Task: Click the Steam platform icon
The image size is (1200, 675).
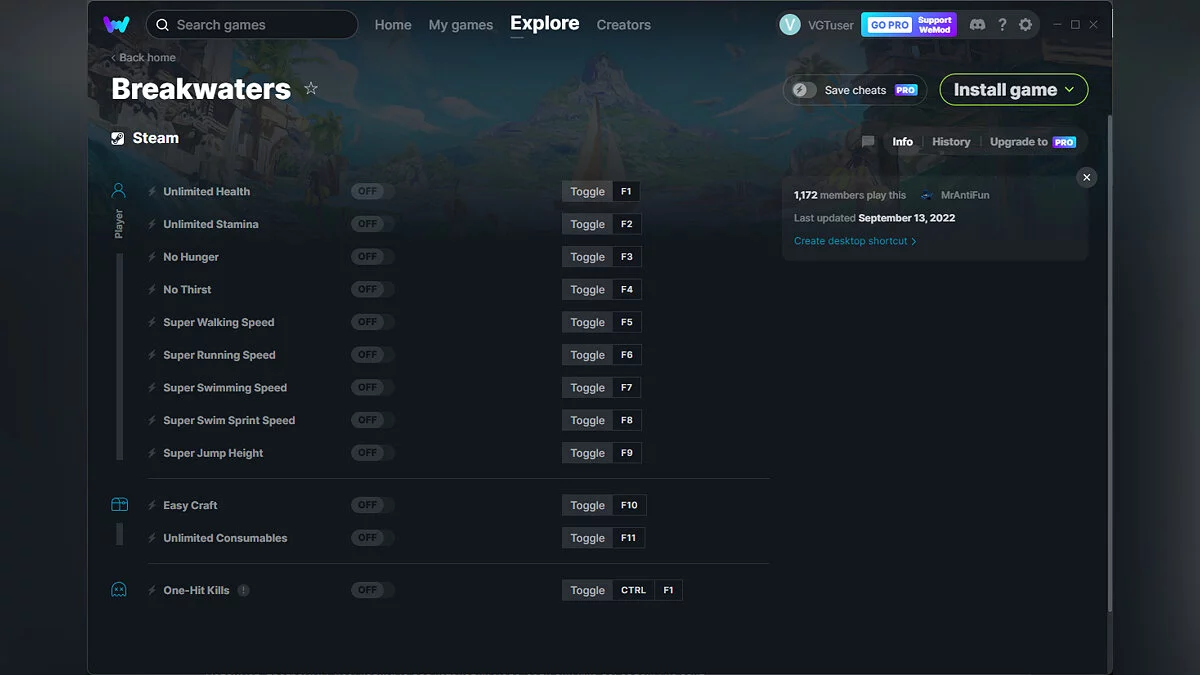Action: point(119,139)
